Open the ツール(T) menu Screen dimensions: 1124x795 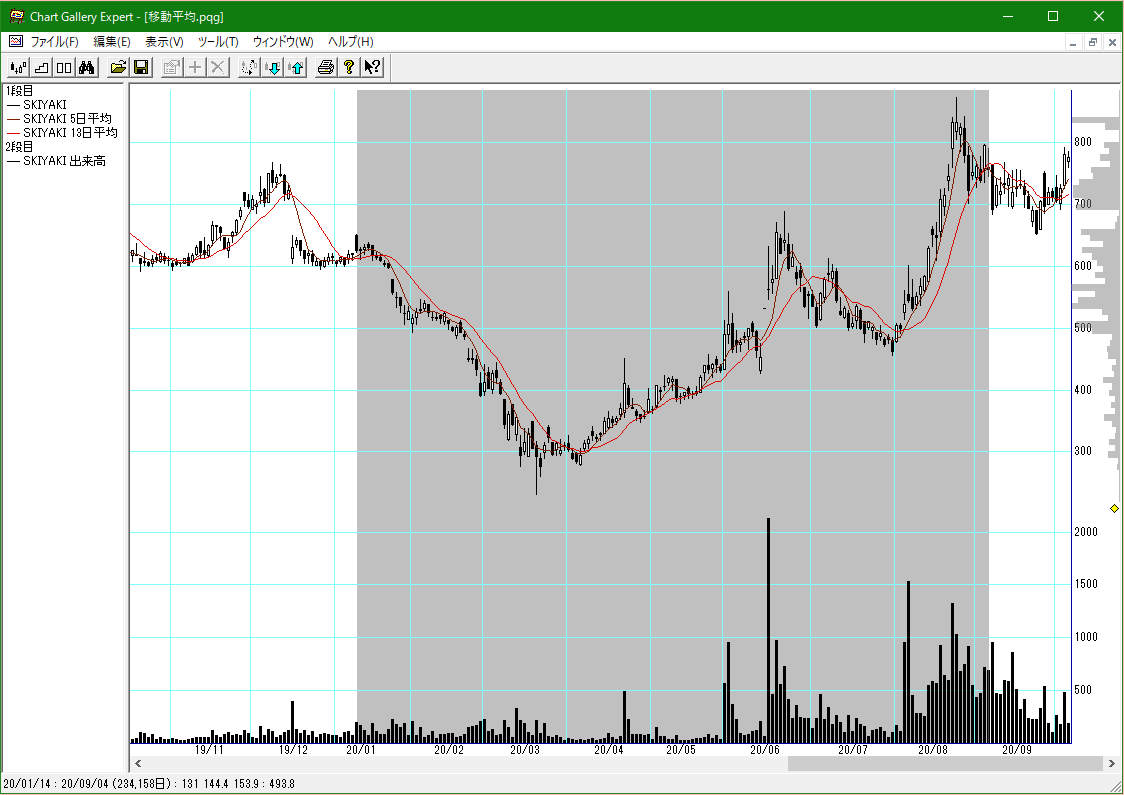tap(218, 42)
